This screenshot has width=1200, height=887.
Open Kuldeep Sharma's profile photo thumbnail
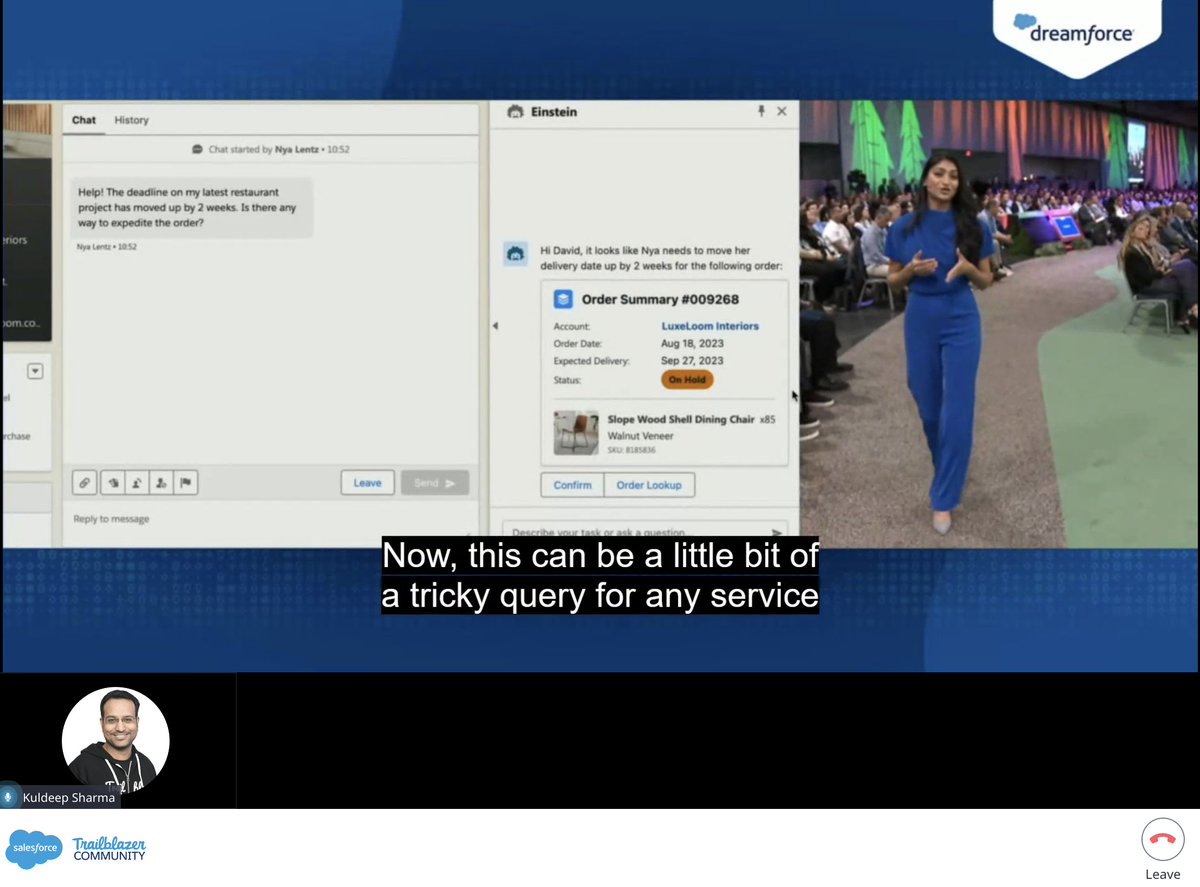coord(115,741)
